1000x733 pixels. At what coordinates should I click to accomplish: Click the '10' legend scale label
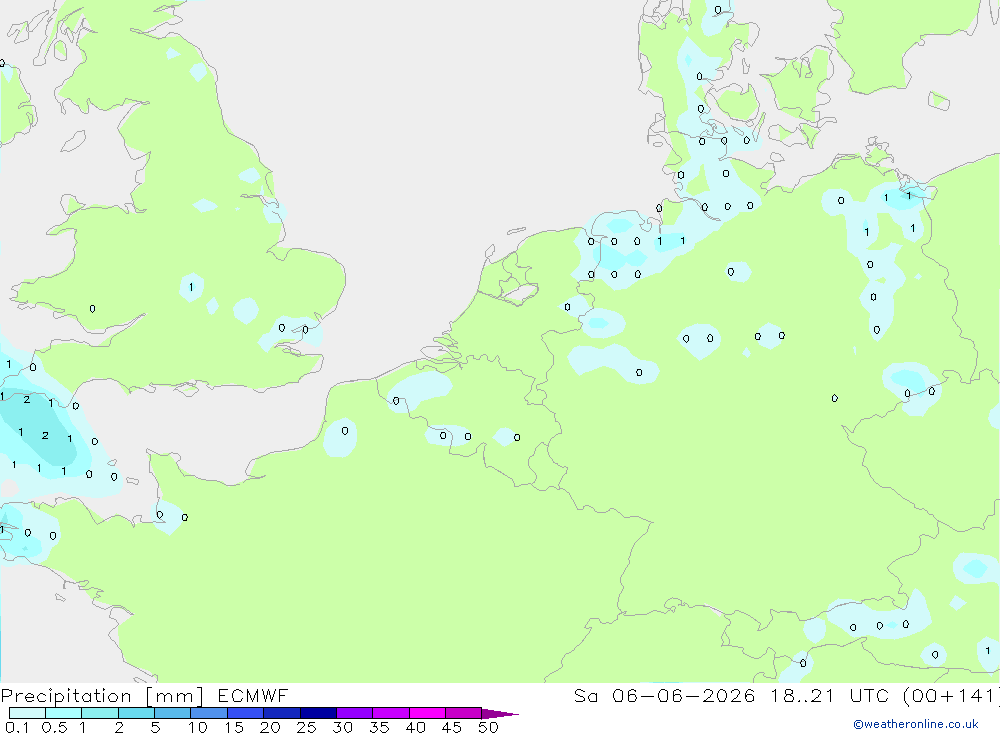point(198,727)
